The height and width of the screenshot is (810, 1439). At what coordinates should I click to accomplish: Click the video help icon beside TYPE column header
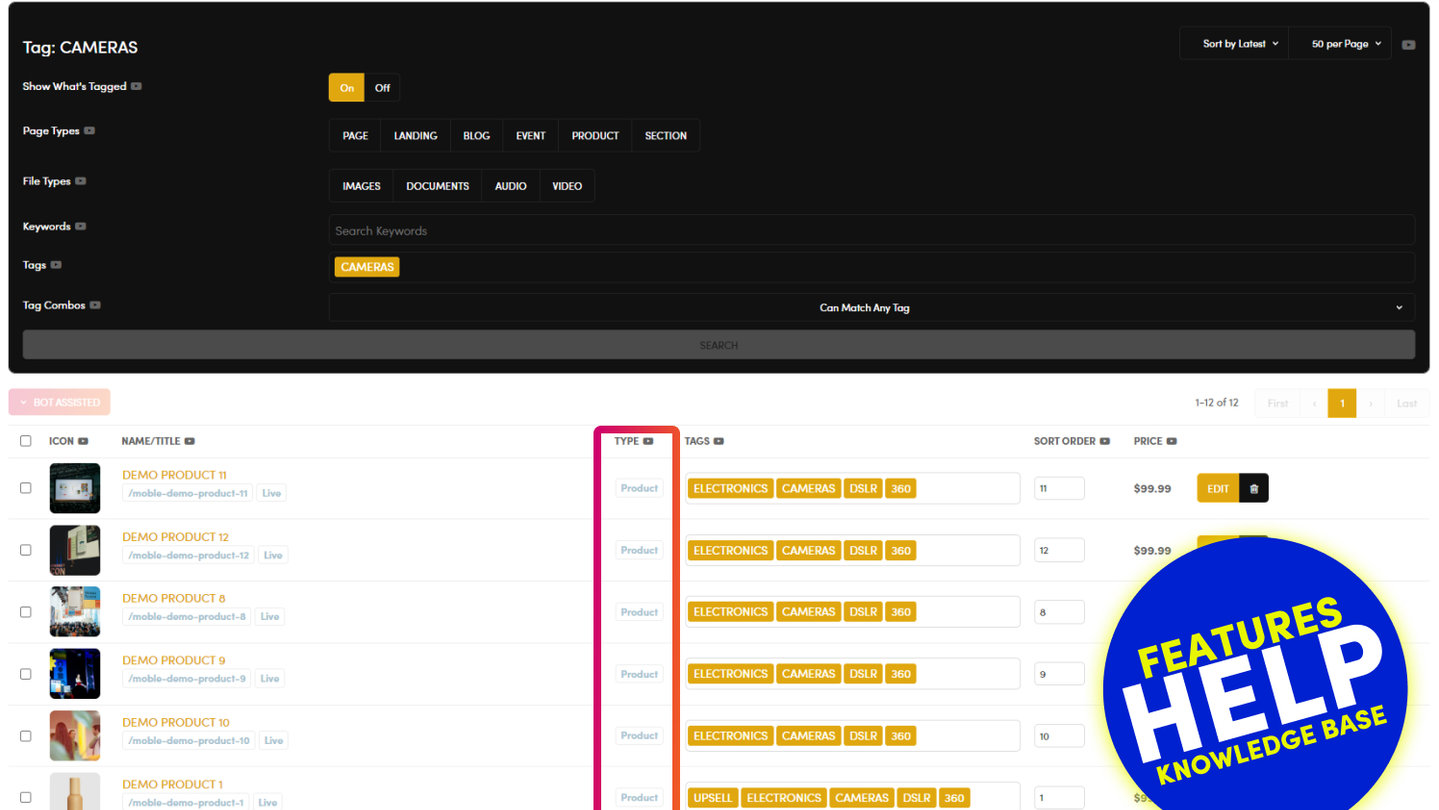pos(649,441)
